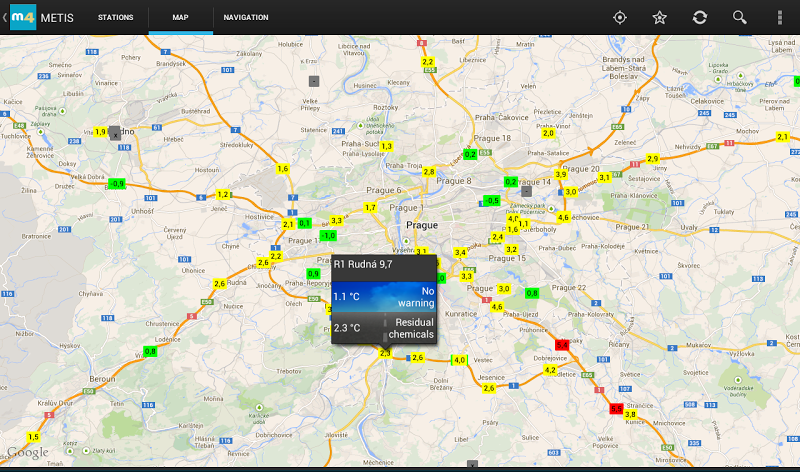Tap the yellow 2,1 marker near Hostivice
Screen dimensions: 800x472
(x=288, y=225)
